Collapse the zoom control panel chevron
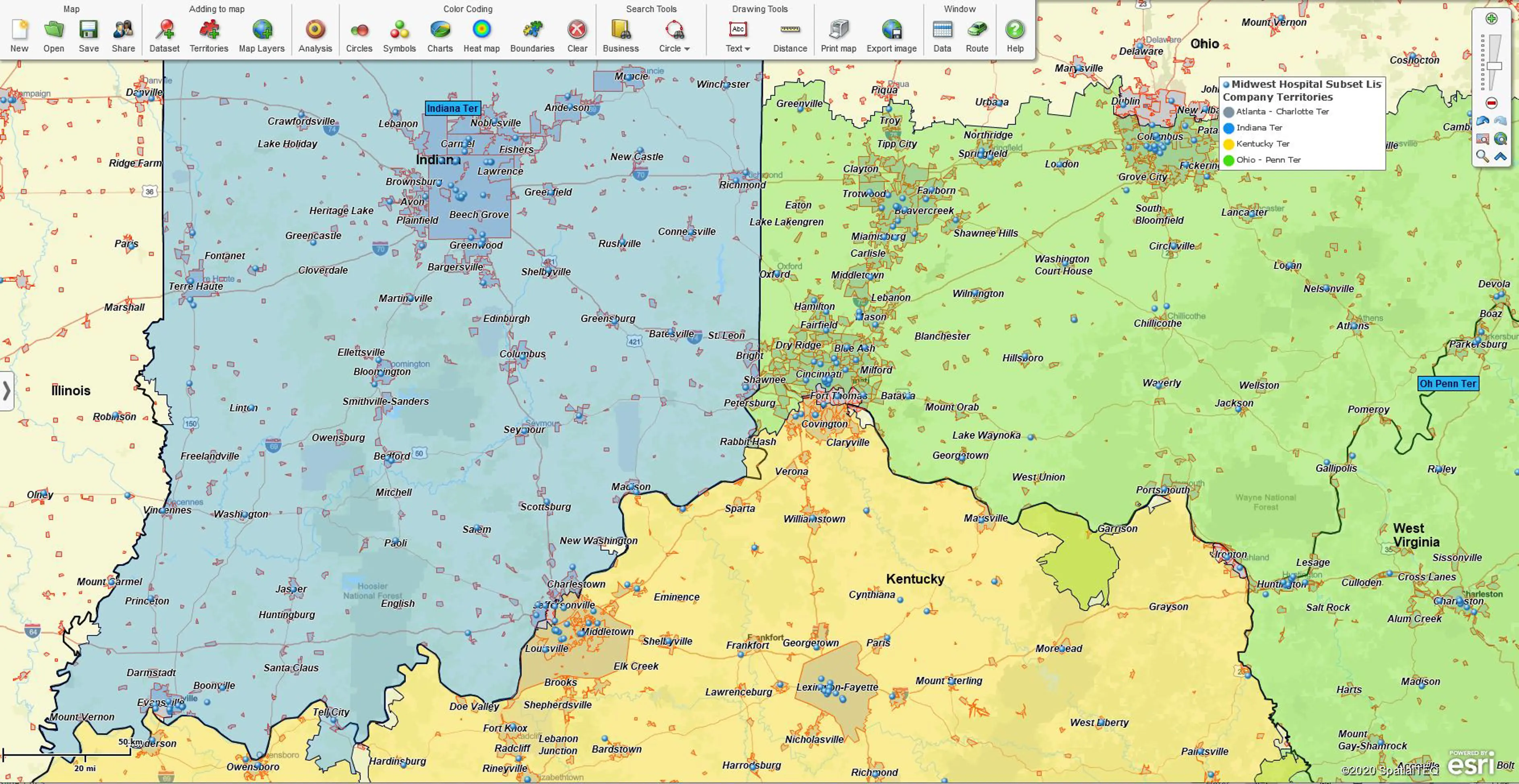The height and width of the screenshot is (784, 1519). click(1500, 157)
